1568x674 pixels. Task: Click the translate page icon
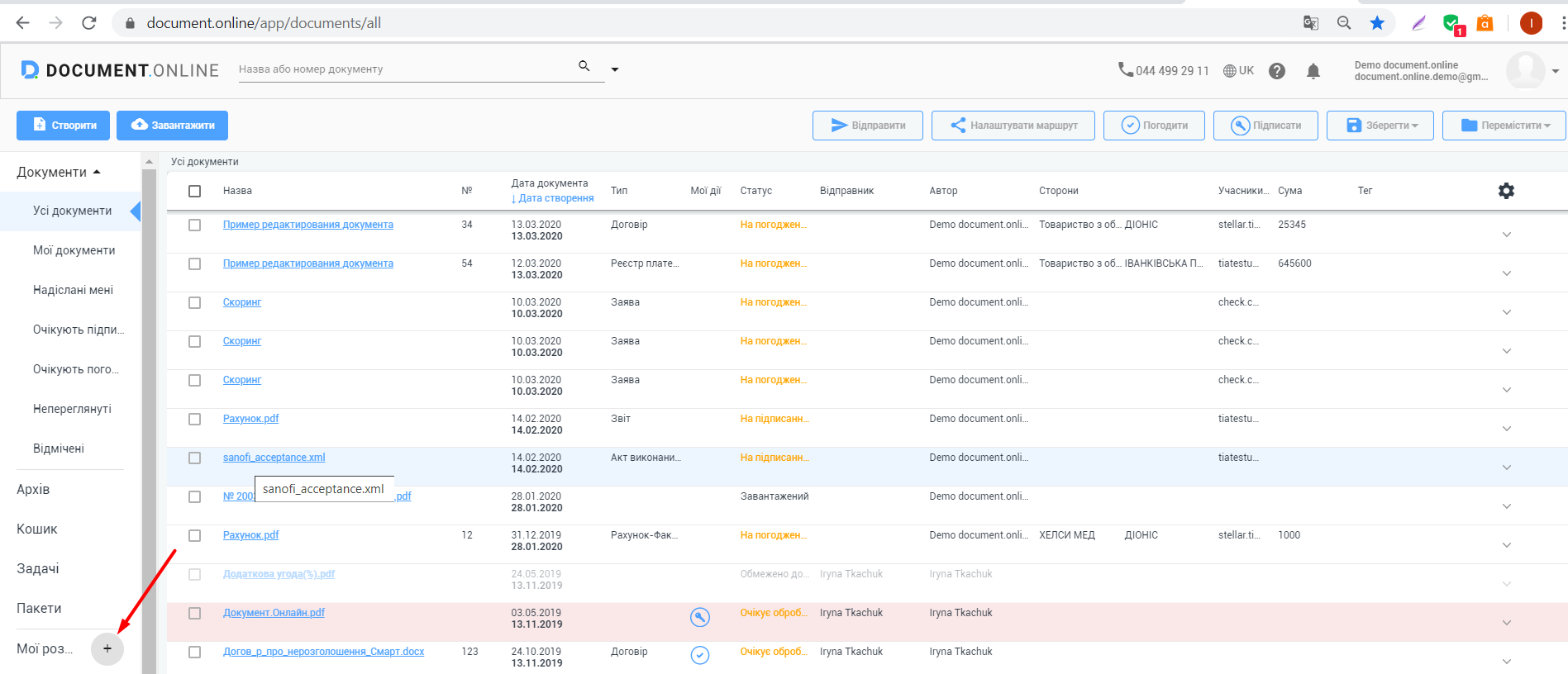pyautogui.click(x=1311, y=23)
